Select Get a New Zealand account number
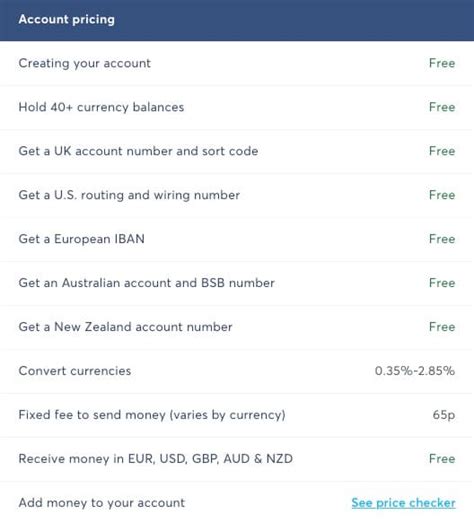474x523 pixels. click(x=125, y=327)
